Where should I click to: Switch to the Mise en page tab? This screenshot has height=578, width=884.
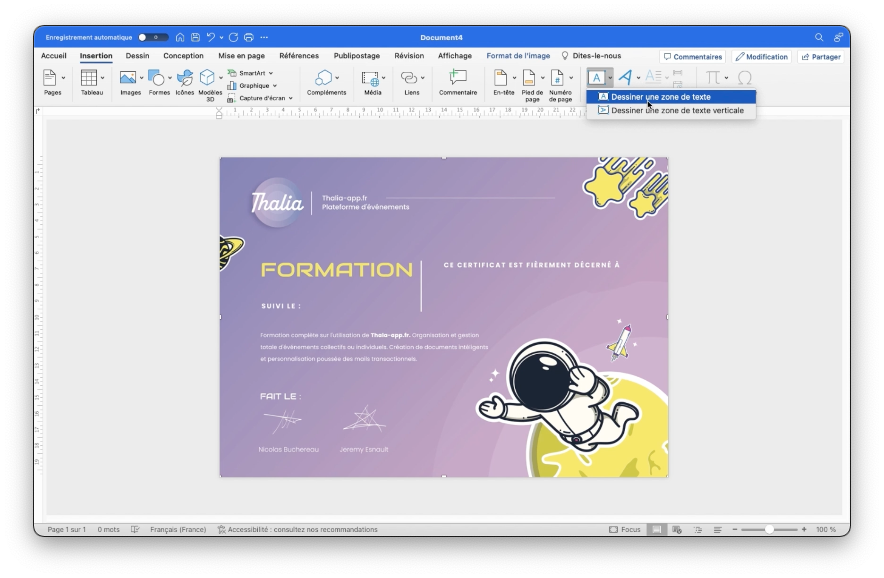point(241,56)
